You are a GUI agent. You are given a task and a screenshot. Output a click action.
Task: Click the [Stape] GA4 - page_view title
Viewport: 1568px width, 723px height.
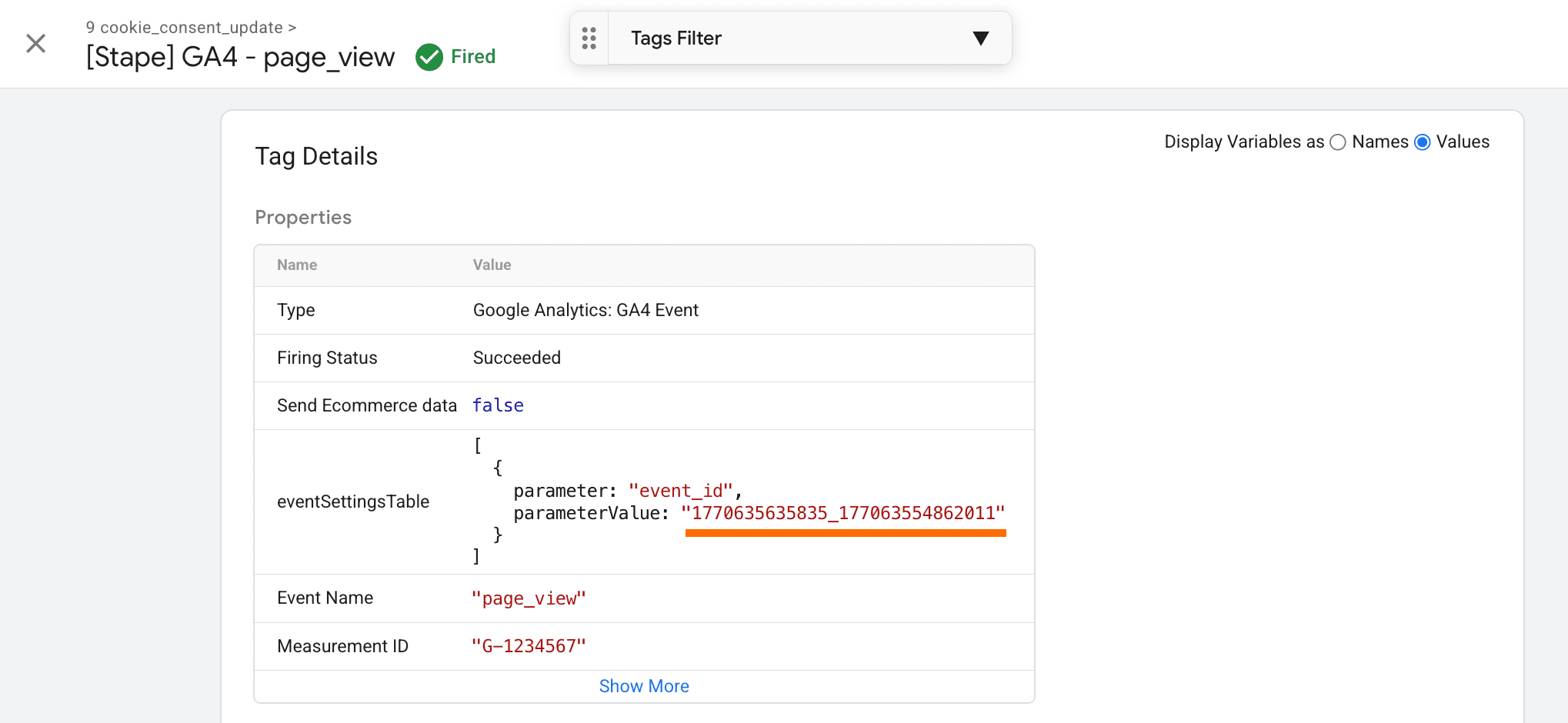pyautogui.click(x=240, y=57)
